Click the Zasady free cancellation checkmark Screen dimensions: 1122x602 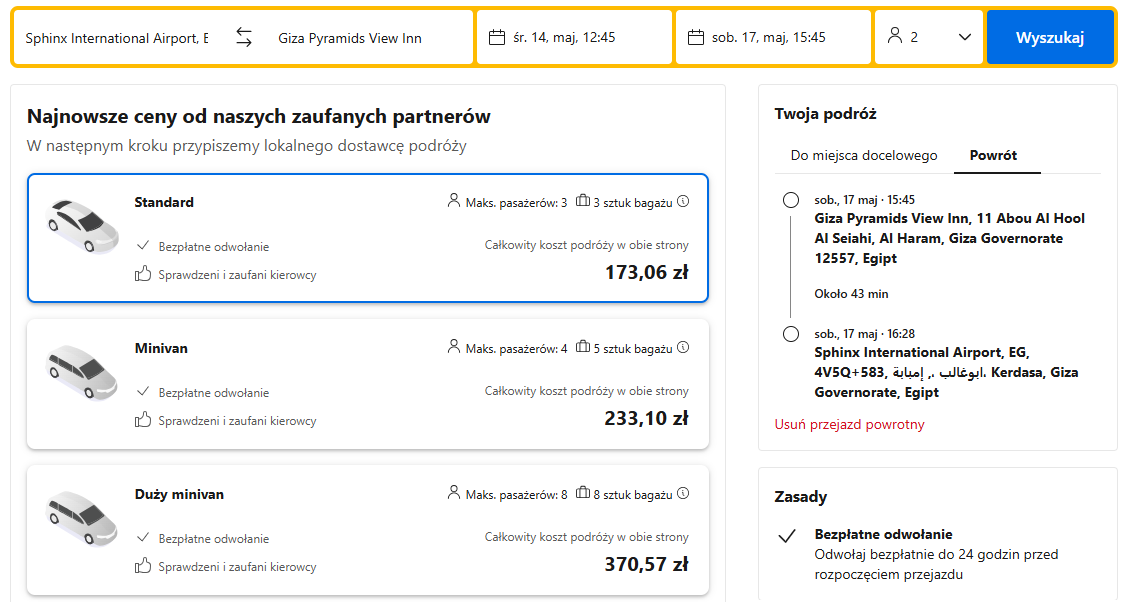click(x=787, y=535)
